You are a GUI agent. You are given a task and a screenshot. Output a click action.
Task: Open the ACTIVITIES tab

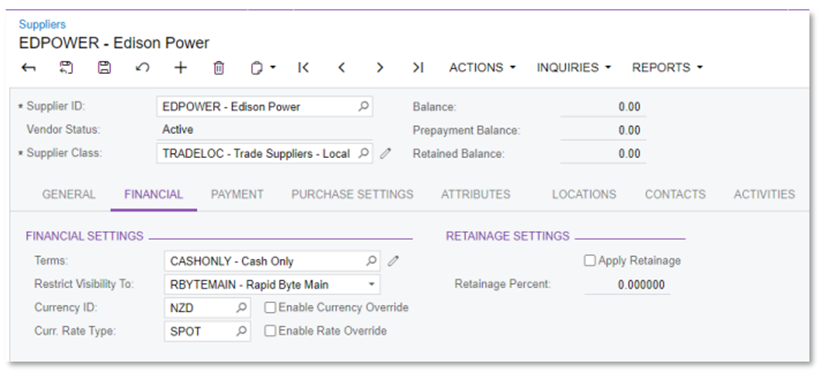coord(764,194)
